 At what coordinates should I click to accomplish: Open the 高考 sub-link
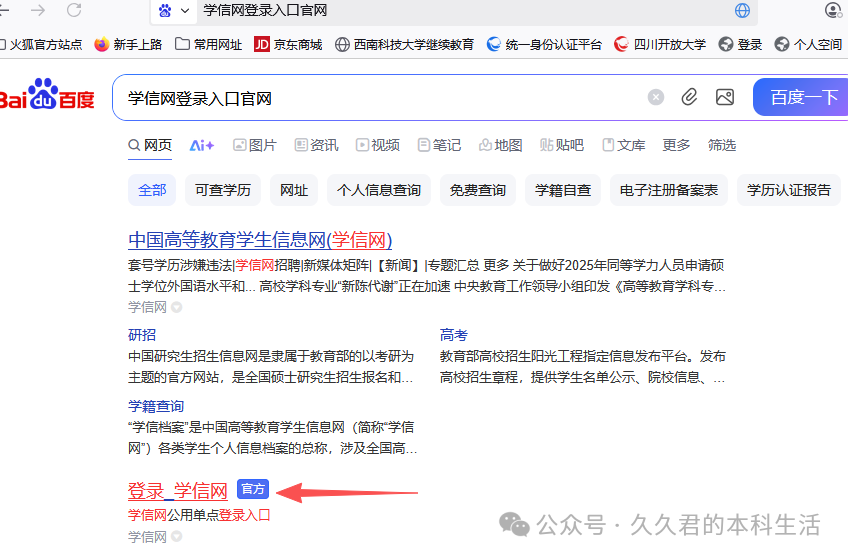pos(454,335)
